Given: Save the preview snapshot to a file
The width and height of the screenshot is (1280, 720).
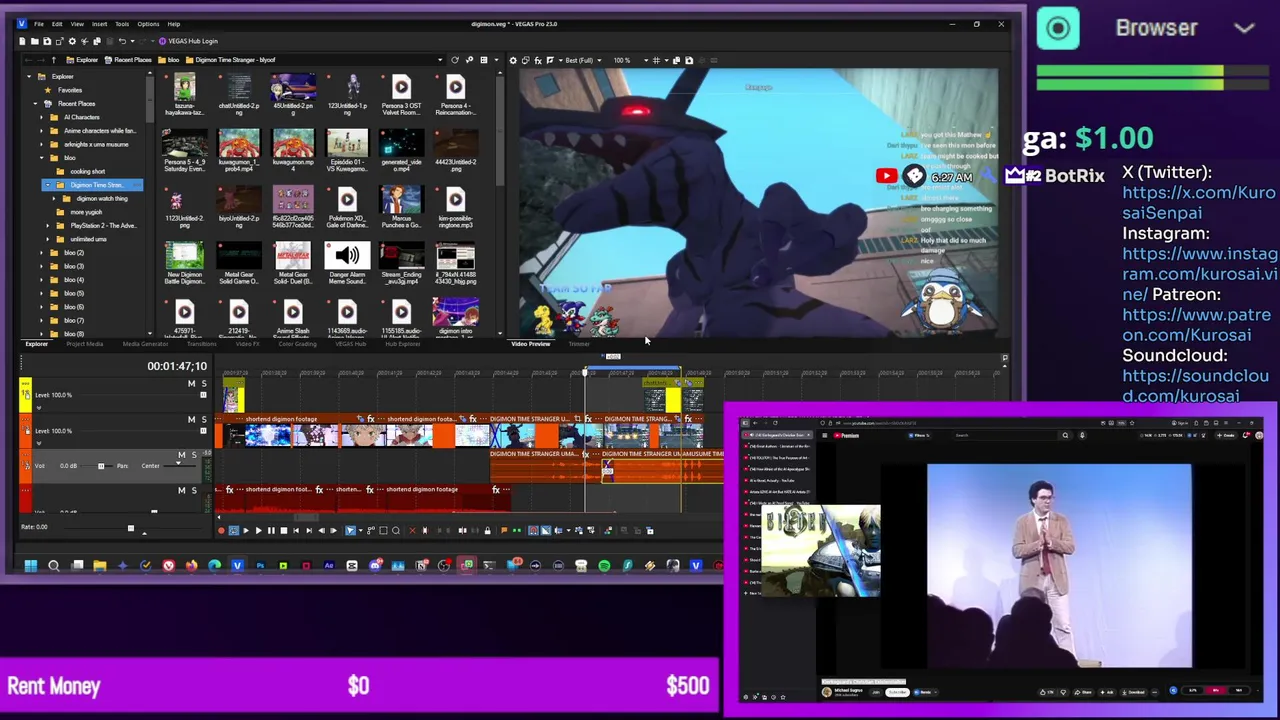Looking at the screenshot, I should pos(689,60).
